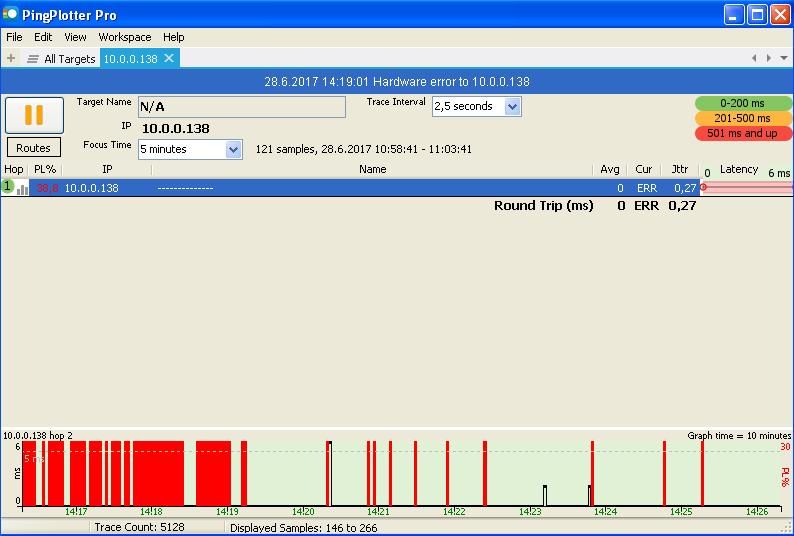Toggle the hop 1 timeline graph bar icon

pyautogui.click(x=22, y=189)
